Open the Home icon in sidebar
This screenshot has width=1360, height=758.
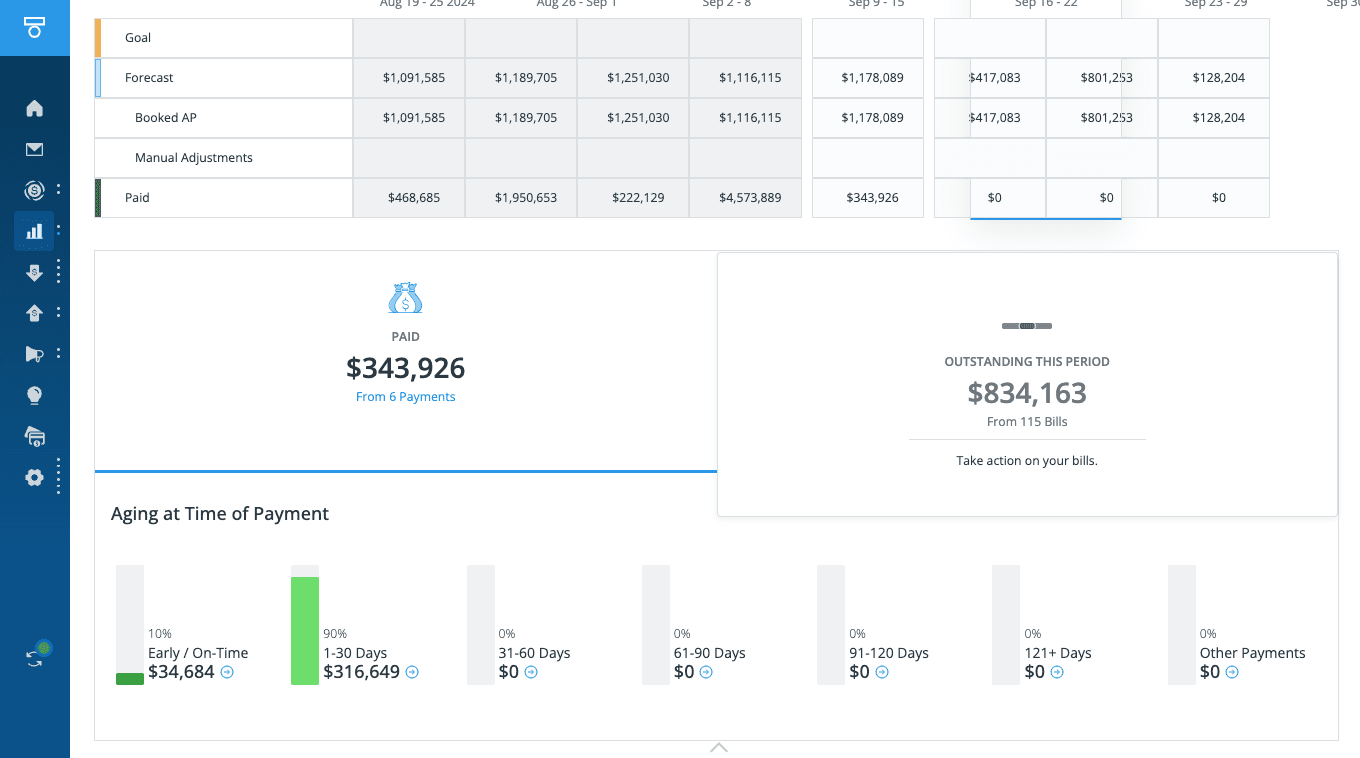click(34, 108)
